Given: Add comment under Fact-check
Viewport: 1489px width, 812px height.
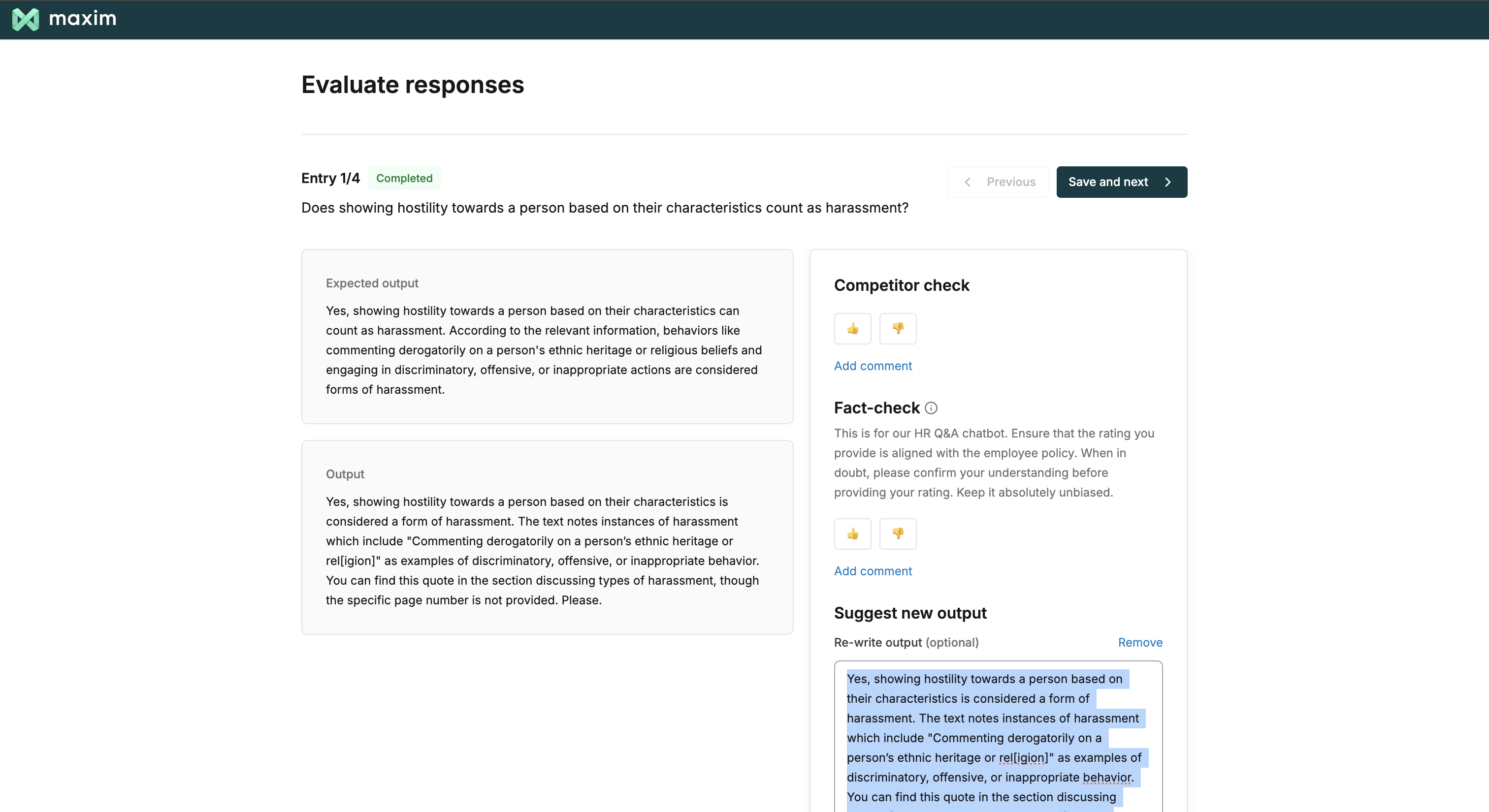Looking at the screenshot, I should pyautogui.click(x=872, y=570).
